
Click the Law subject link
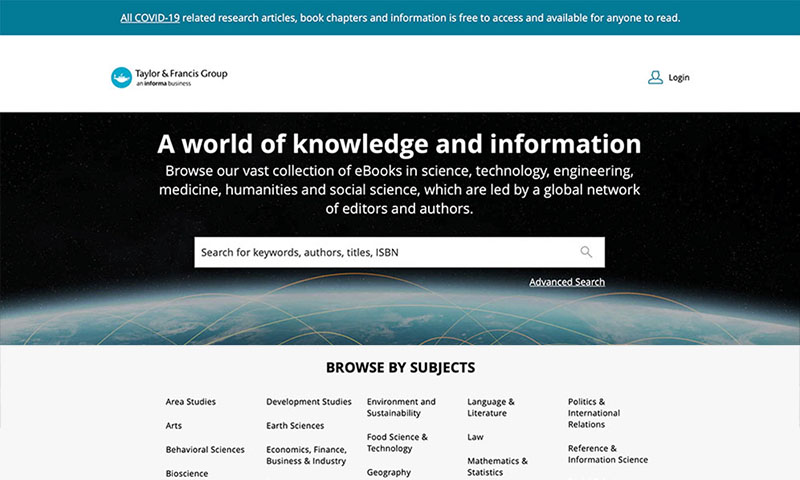pos(475,437)
